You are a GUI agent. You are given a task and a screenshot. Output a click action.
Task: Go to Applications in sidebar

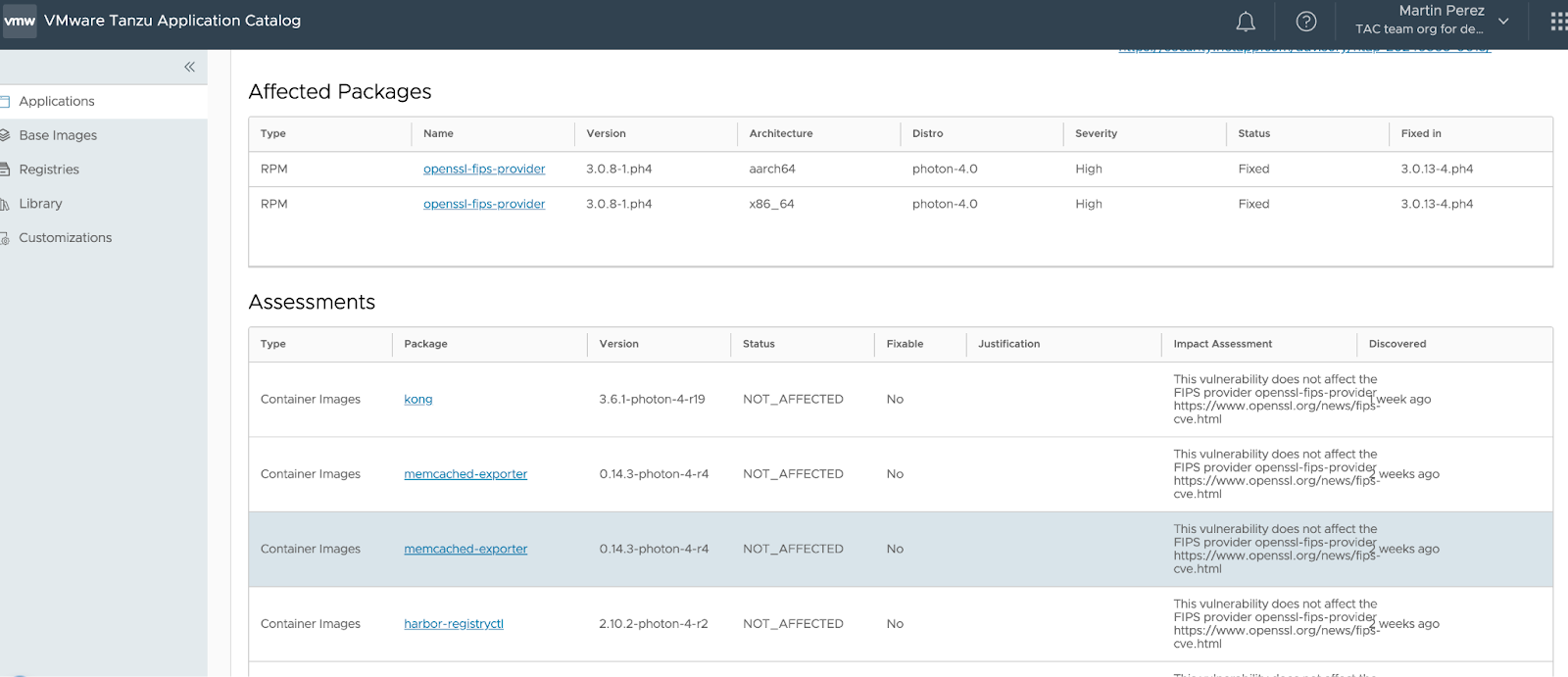click(57, 101)
